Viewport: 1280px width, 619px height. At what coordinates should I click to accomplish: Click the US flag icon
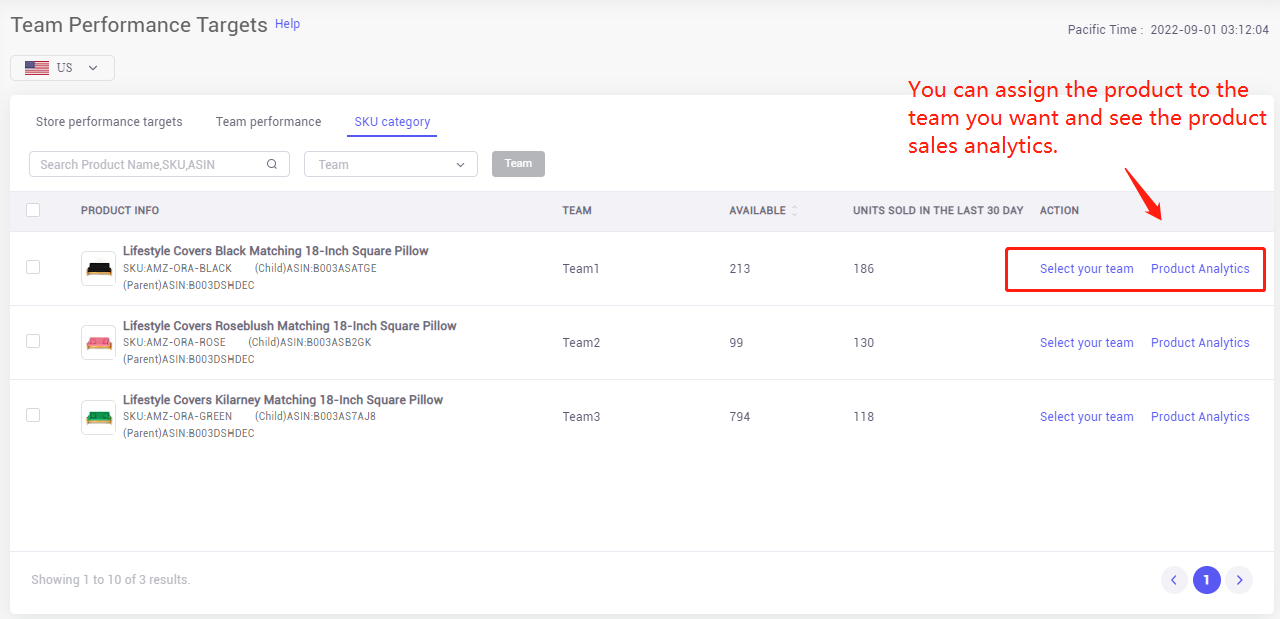37,68
